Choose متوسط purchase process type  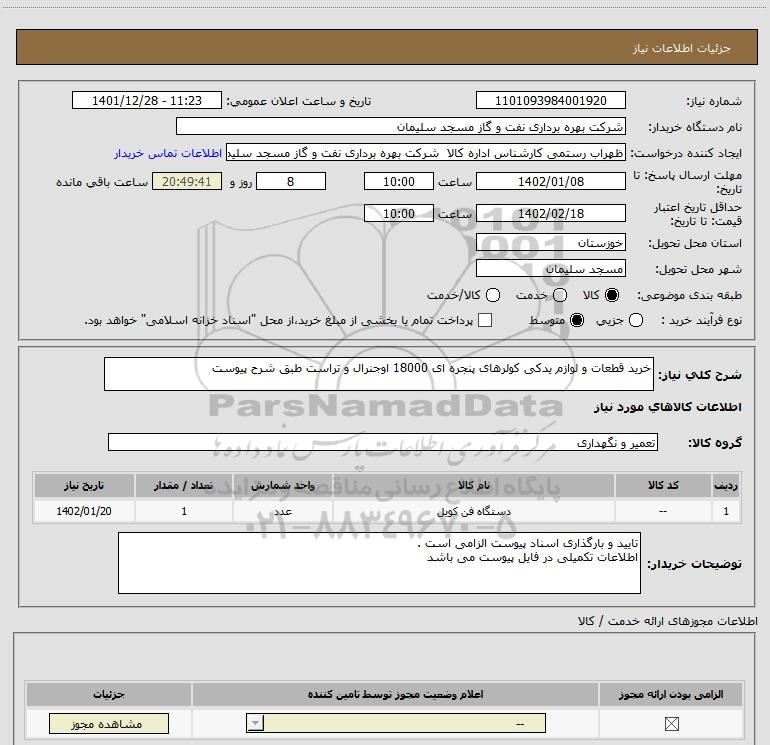coord(577,320)
